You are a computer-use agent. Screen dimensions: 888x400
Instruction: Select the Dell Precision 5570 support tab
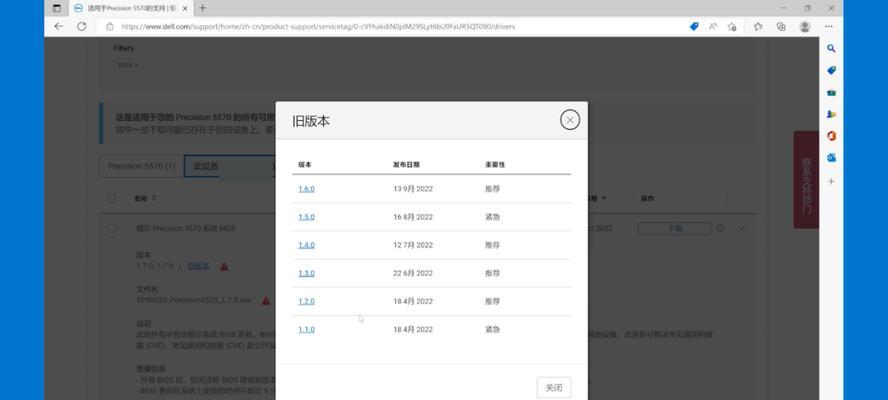131,8
